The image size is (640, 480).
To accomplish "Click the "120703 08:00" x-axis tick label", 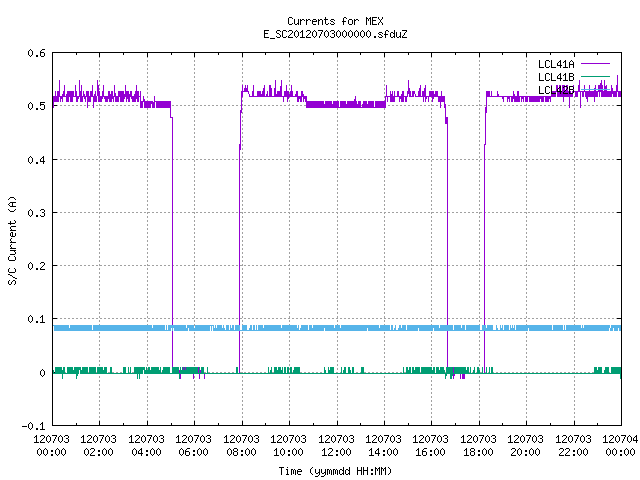I will click(x=241, y=446).
